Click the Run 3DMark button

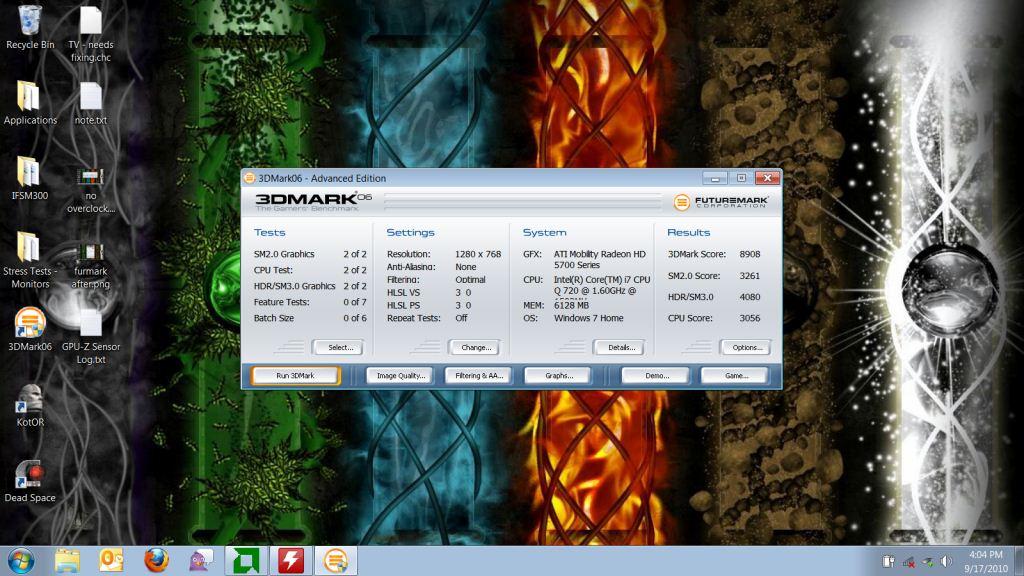pyautogui.click(x=295, y=376)
